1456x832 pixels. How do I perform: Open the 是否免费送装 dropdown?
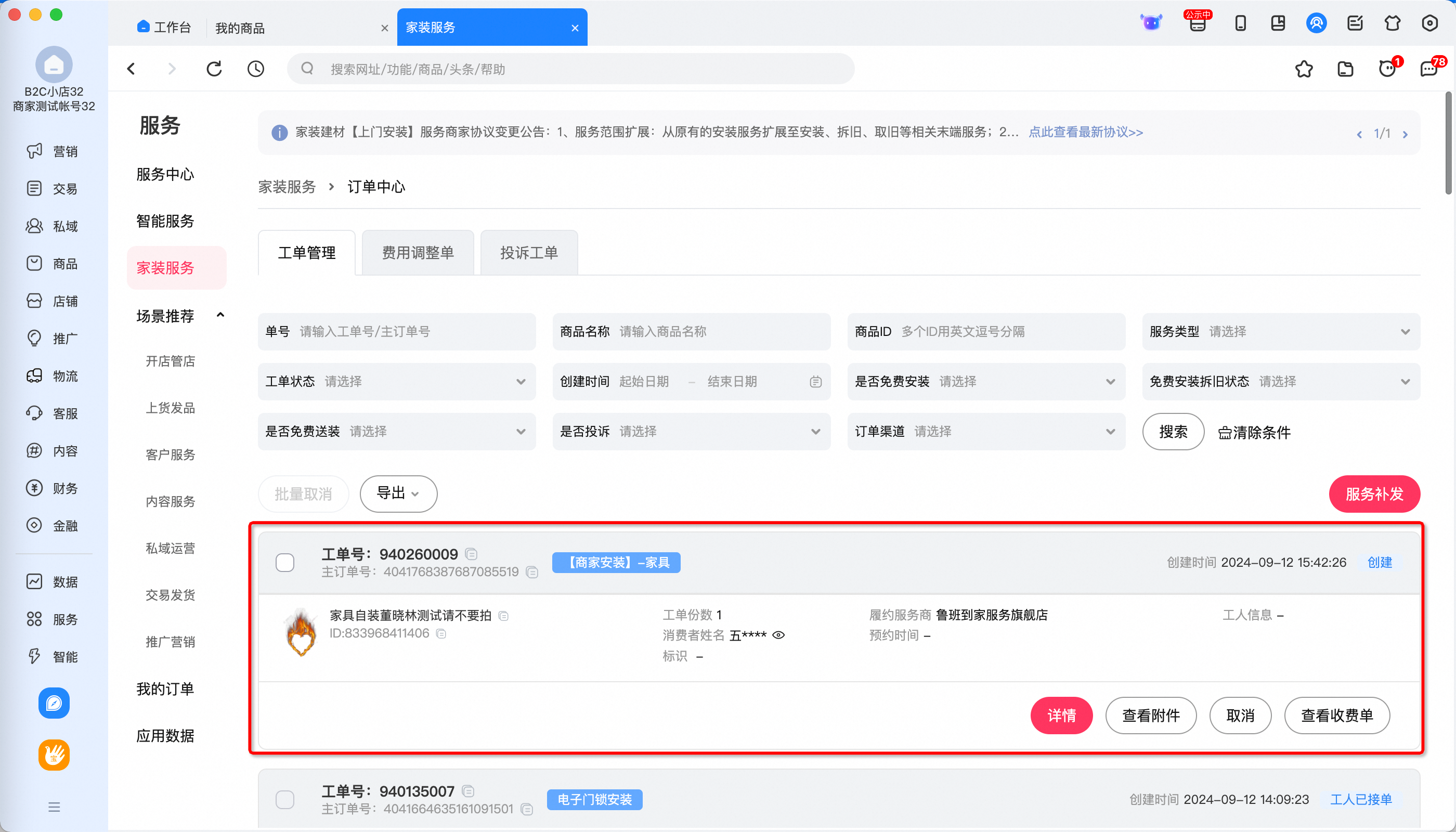click(397, 432)
